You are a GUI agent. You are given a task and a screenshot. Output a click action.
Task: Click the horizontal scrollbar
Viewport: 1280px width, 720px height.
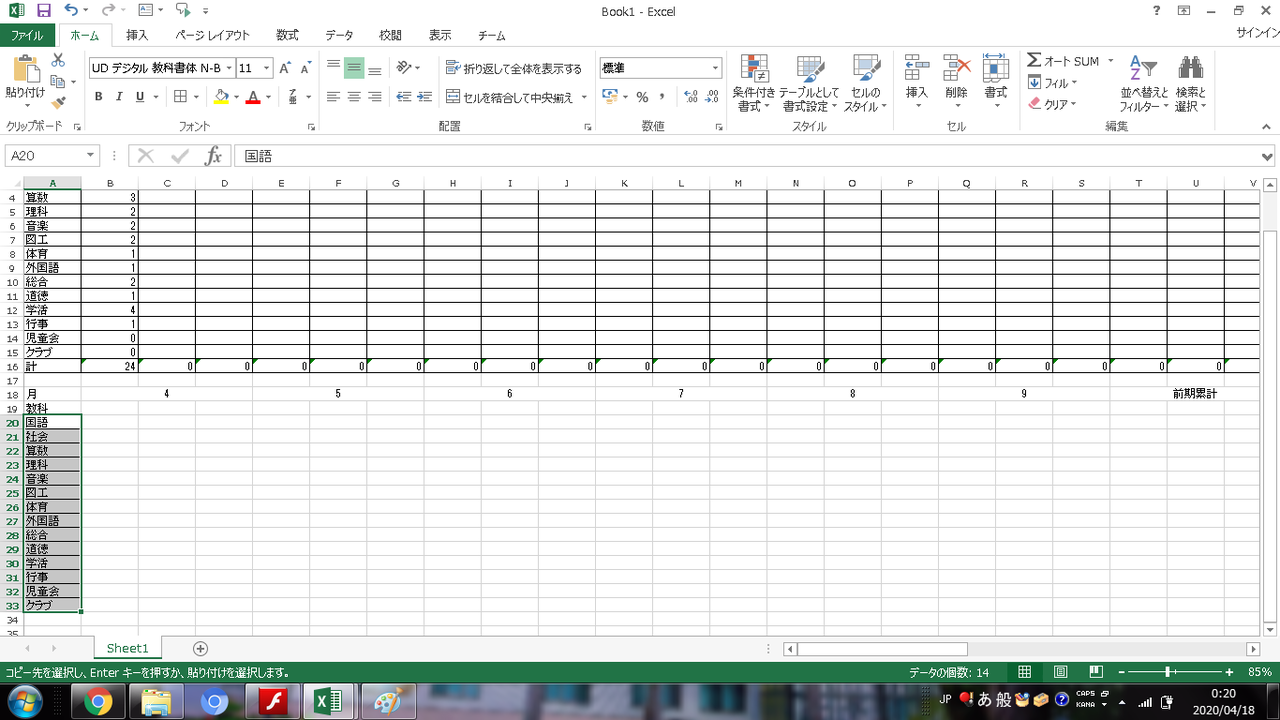[882, 649]
